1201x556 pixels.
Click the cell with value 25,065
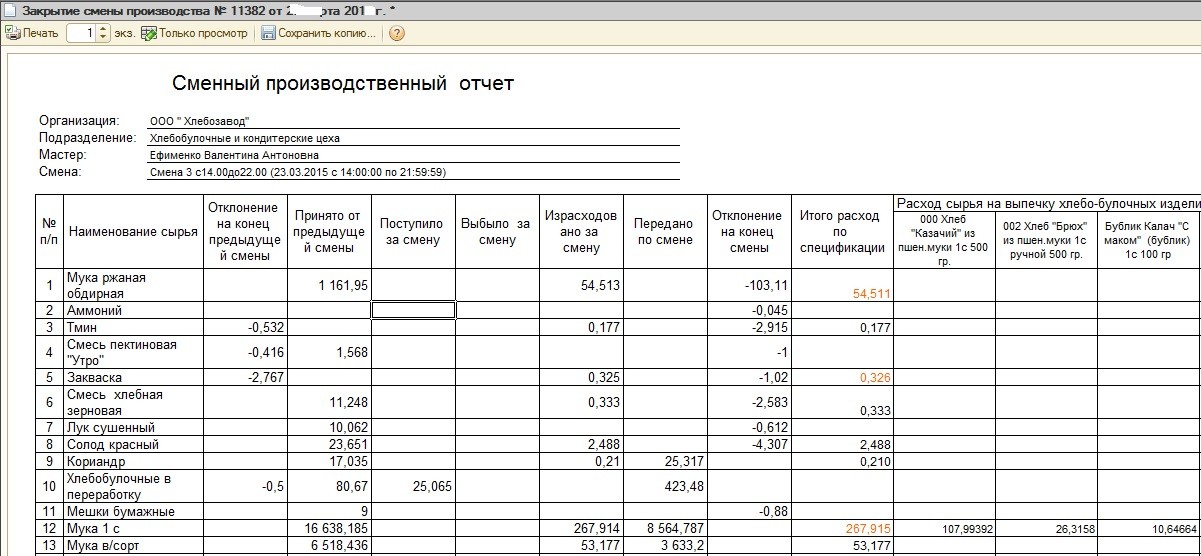[412, 486]
